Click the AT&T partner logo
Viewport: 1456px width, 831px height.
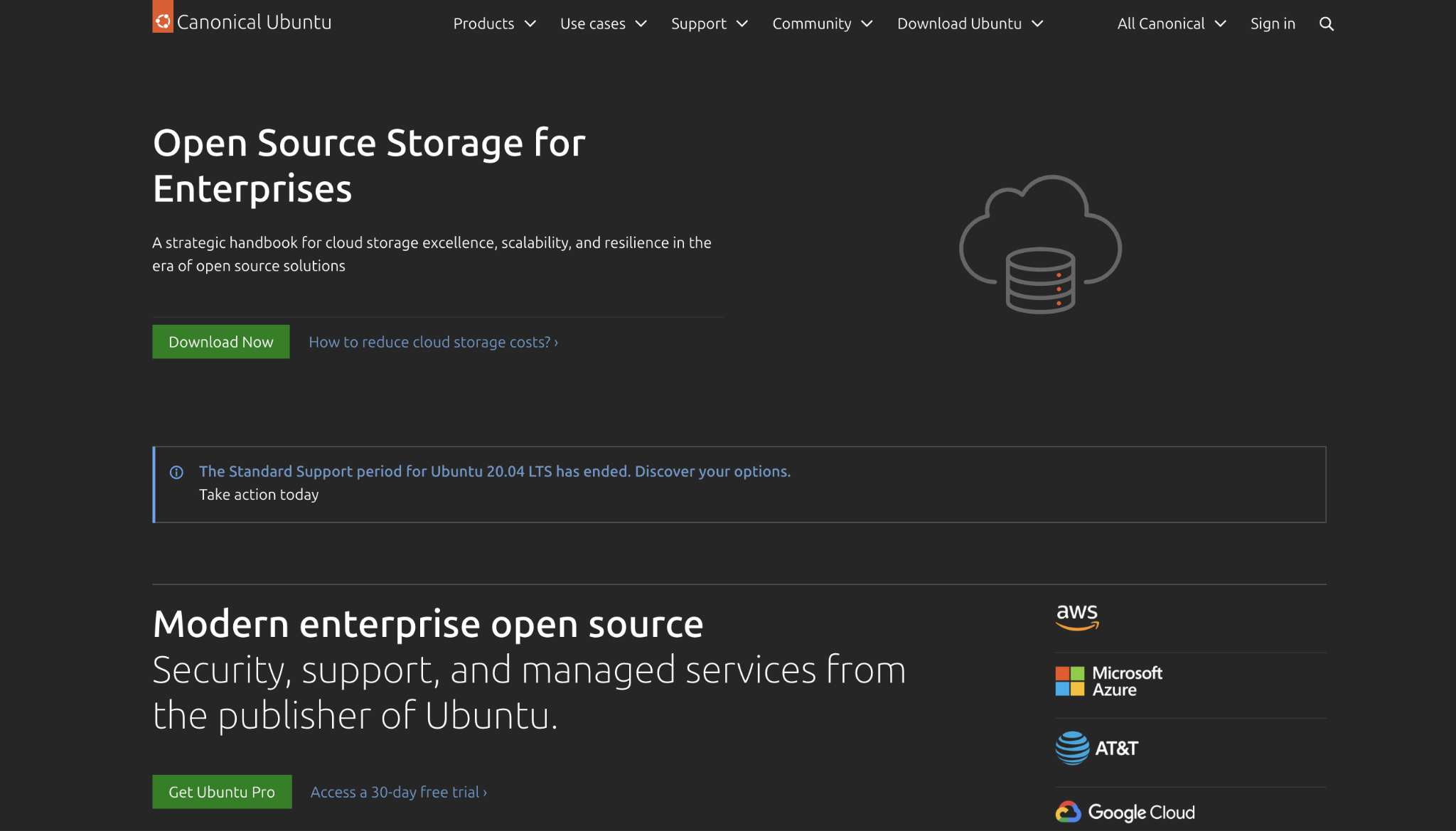1096,748
